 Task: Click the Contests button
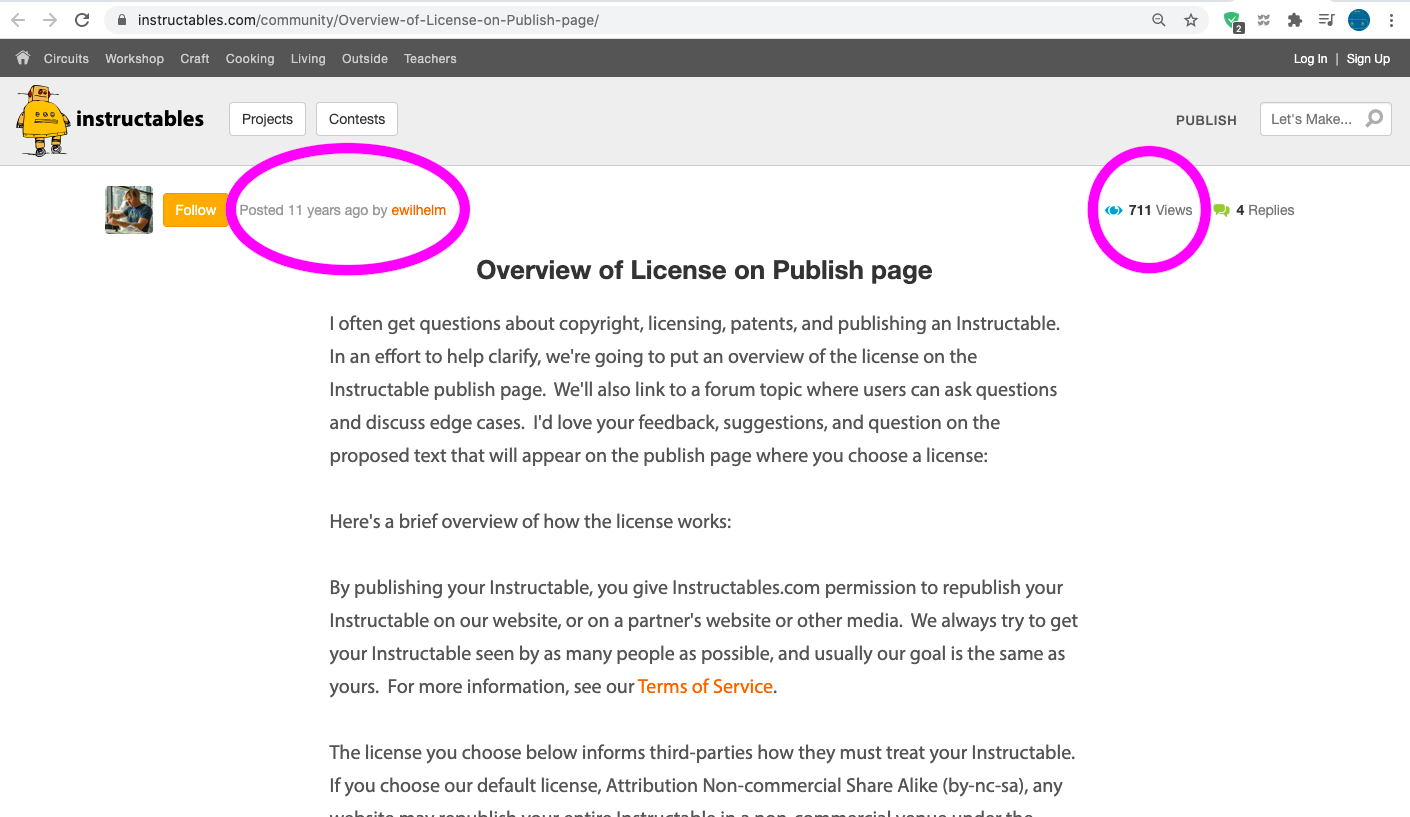click(357, 119)
